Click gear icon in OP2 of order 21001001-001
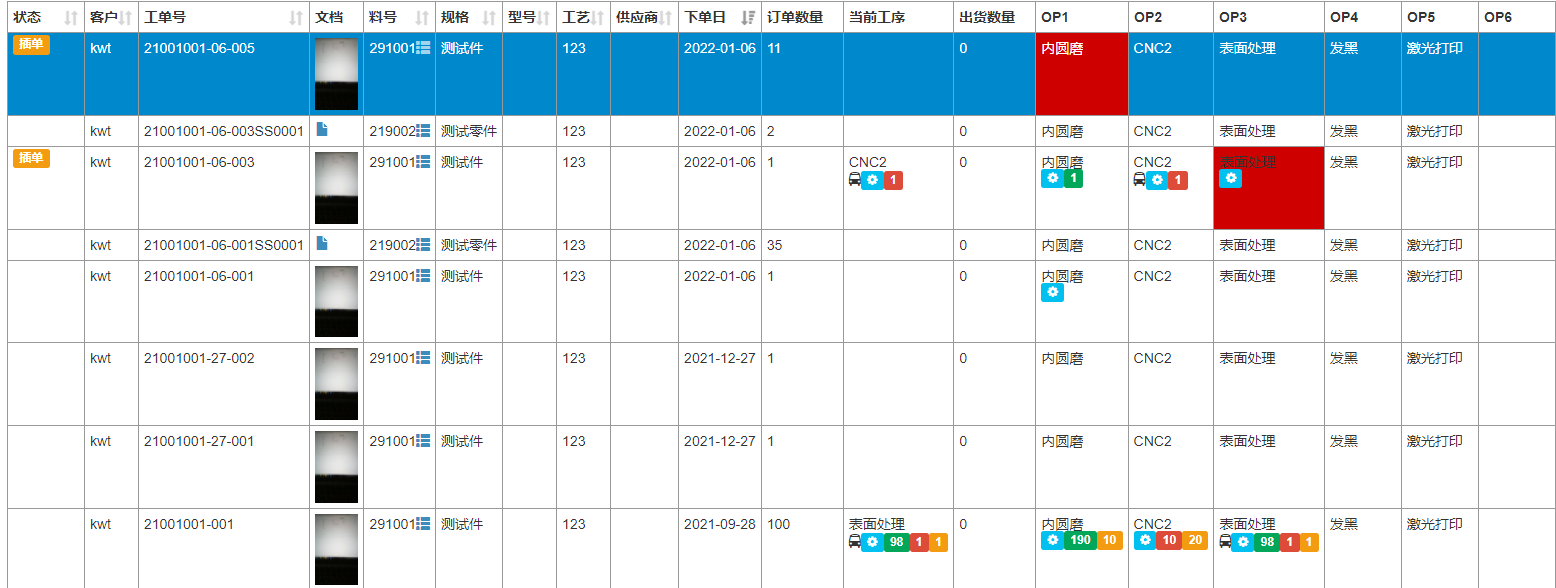Image resolution: width=1556 pixels, height=588 pixels. point(1145,541)
